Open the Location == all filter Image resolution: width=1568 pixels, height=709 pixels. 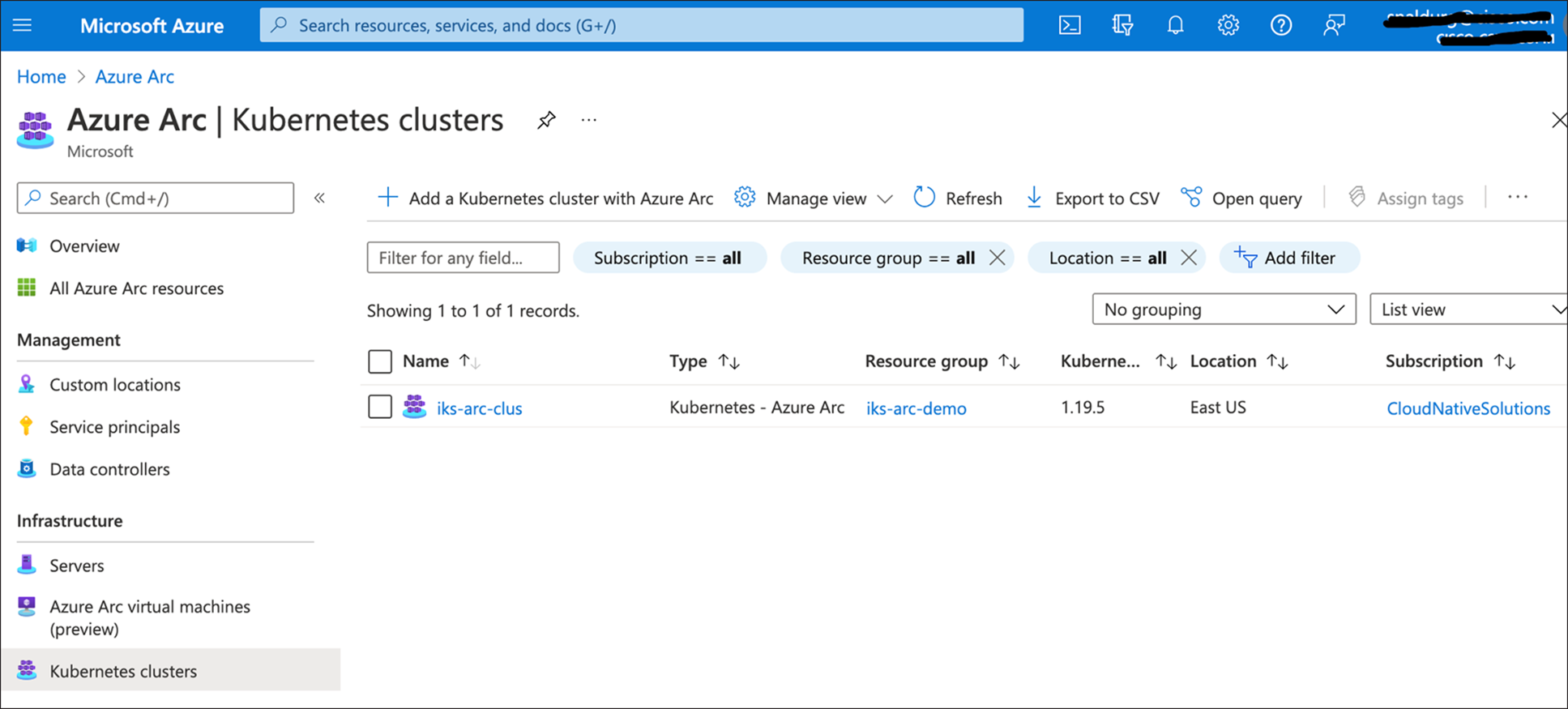(1108, 258)
